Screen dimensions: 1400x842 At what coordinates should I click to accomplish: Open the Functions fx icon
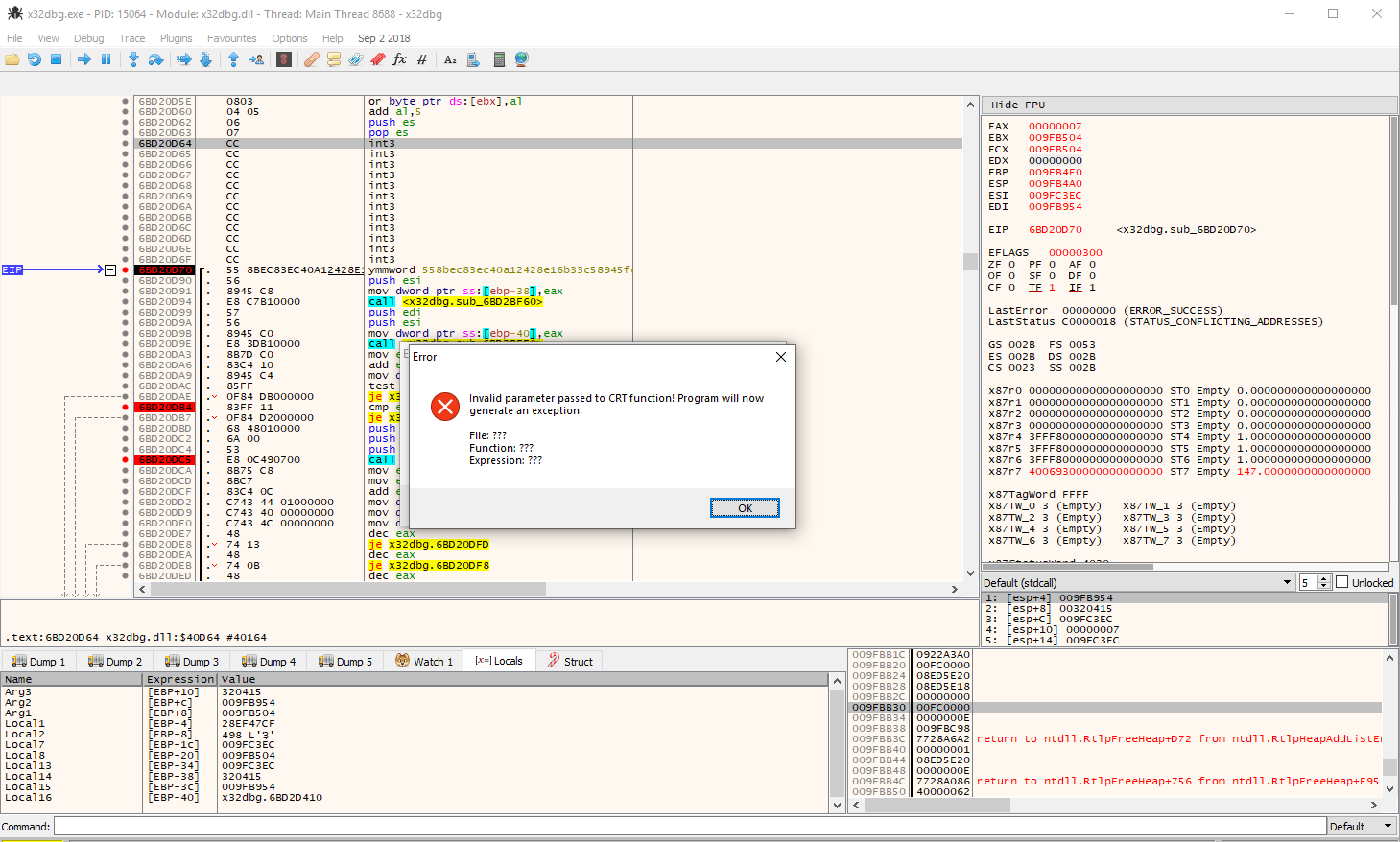click(x=400, y=59)
